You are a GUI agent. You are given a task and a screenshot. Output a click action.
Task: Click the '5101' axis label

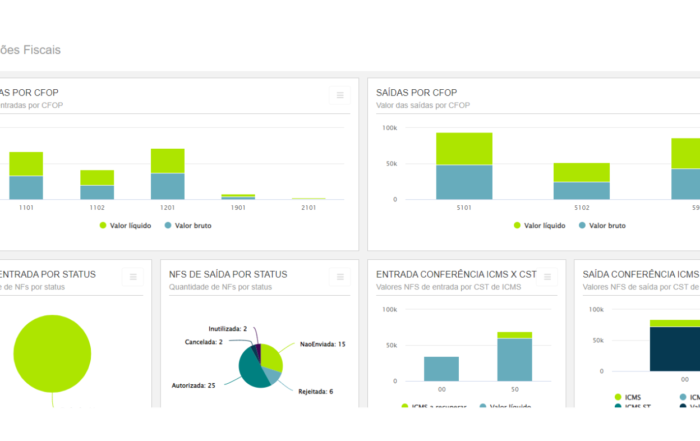coord(464,208)
